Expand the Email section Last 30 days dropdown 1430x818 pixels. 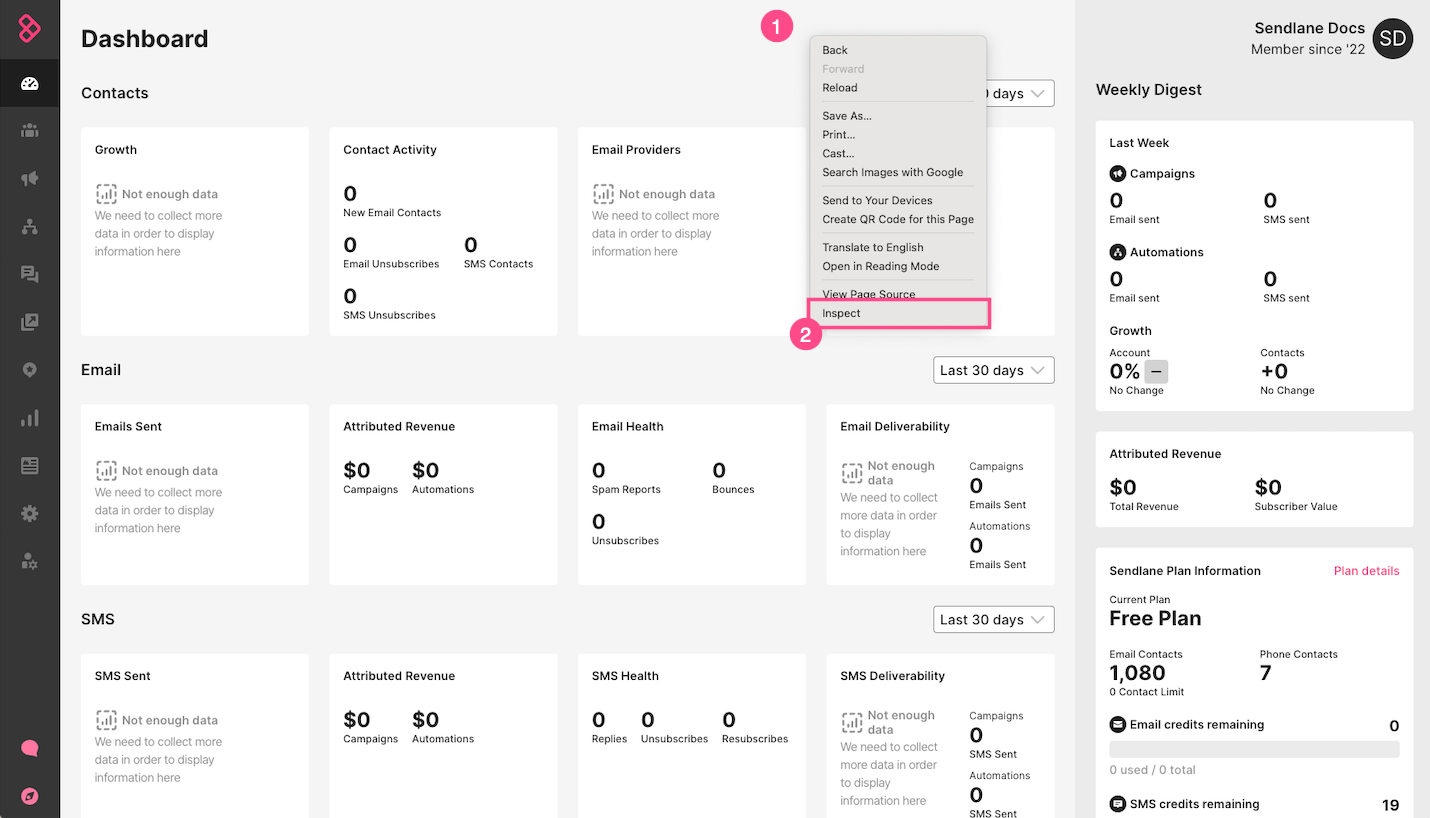(993, 370)
